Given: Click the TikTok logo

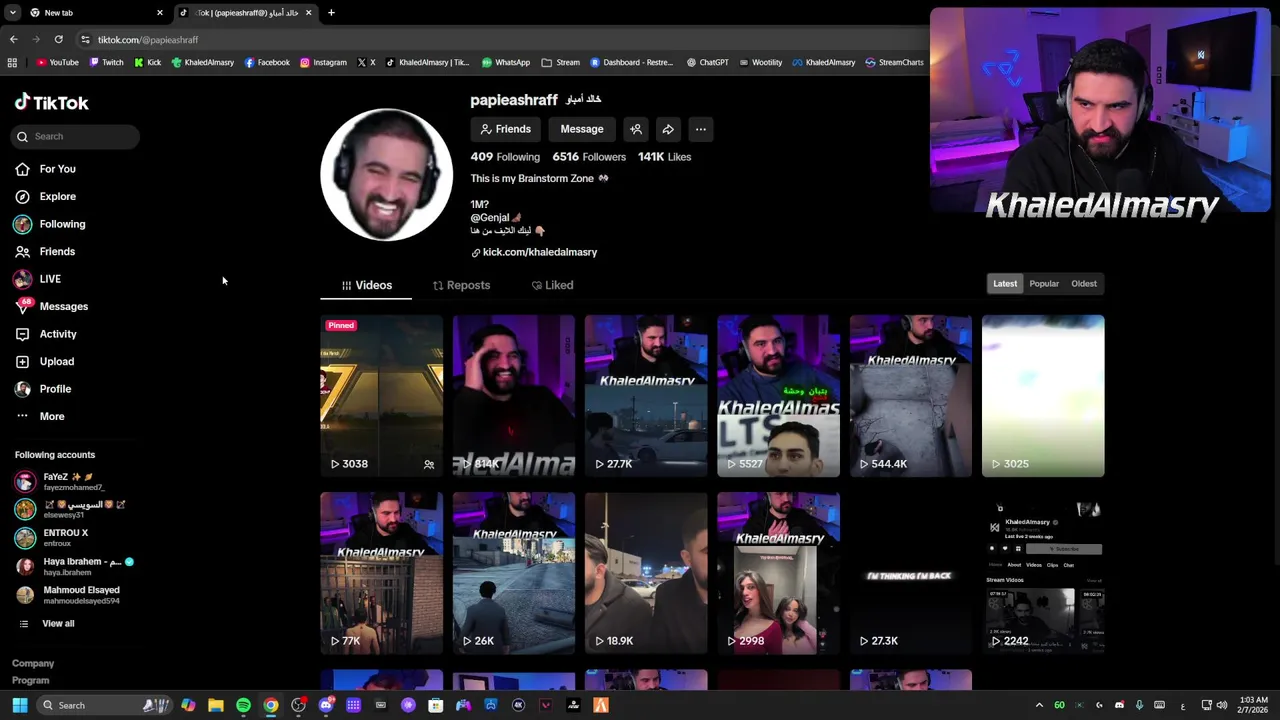Looking at the screenshot, I should click(51, 102).
